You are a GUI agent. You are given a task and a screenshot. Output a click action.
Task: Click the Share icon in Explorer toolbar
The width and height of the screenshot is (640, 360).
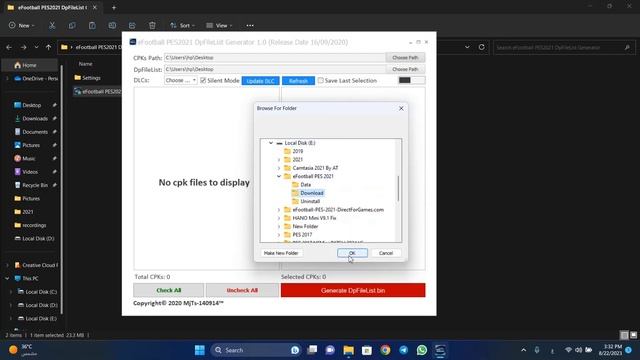coord(132,25)
